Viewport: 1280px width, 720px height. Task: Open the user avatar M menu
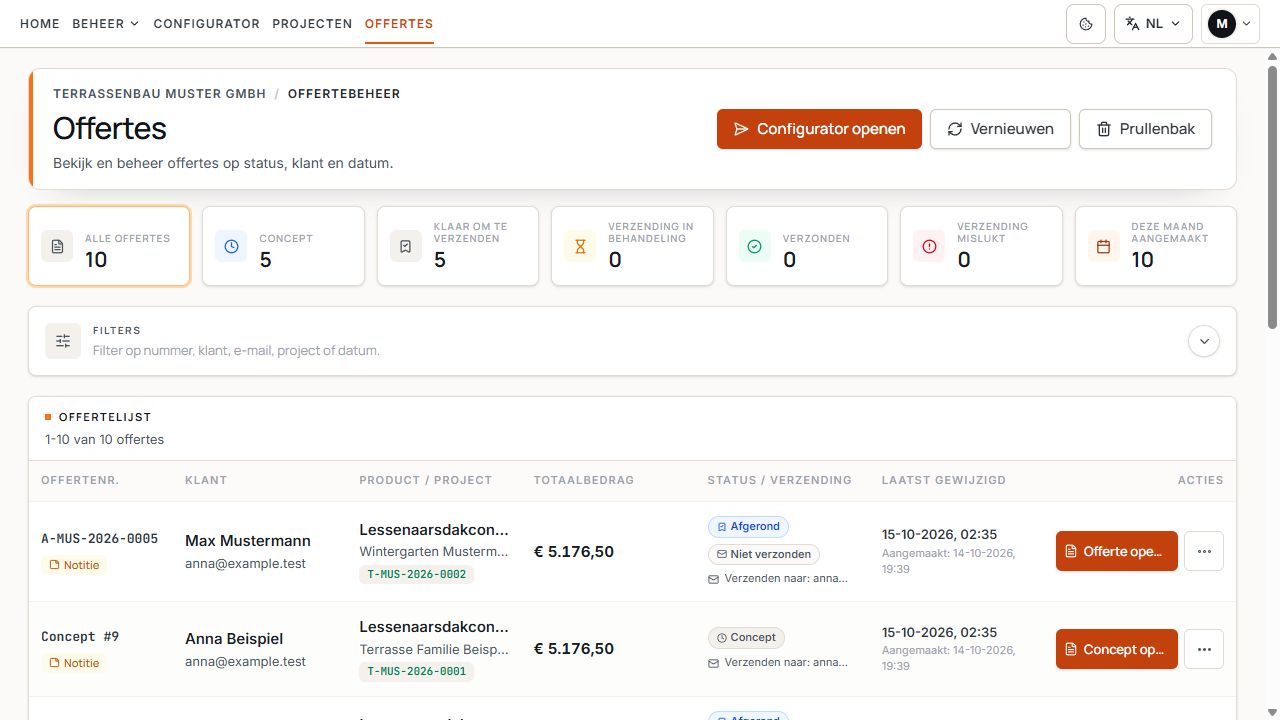[x=1230, y=24]
